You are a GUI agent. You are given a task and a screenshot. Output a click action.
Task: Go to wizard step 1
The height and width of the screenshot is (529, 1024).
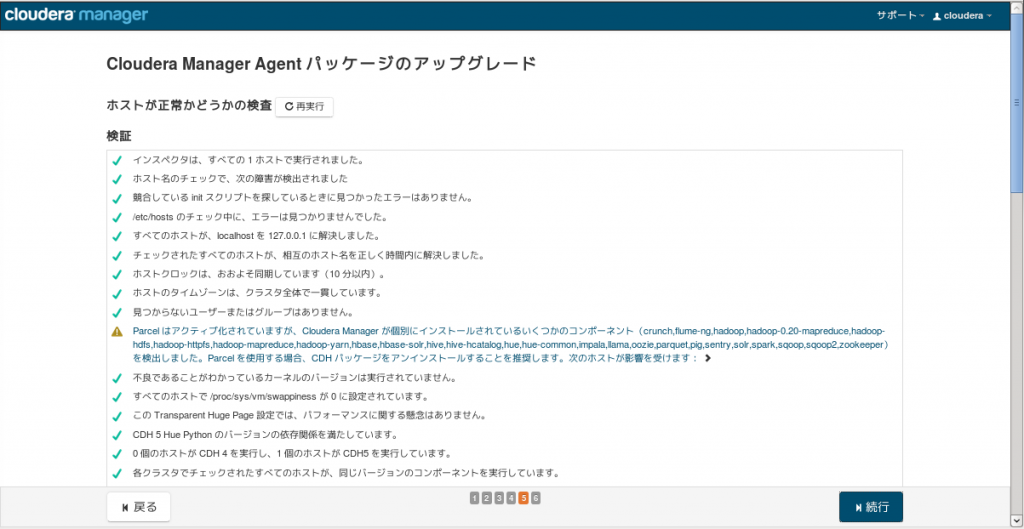point(474,498)
